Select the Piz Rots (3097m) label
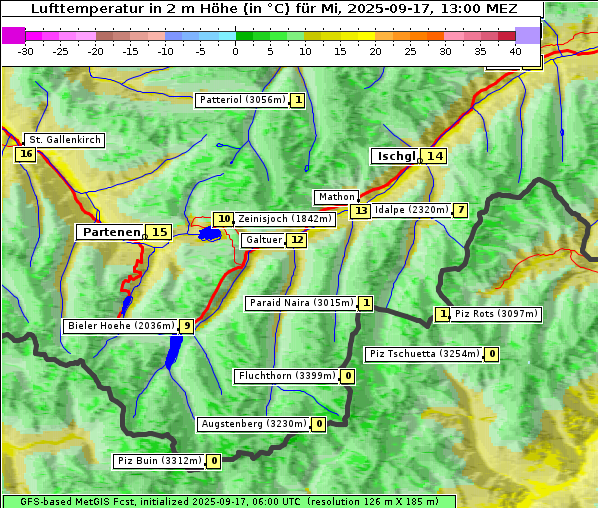The width and height of the screenshot is (598, 508). [496, 314]
